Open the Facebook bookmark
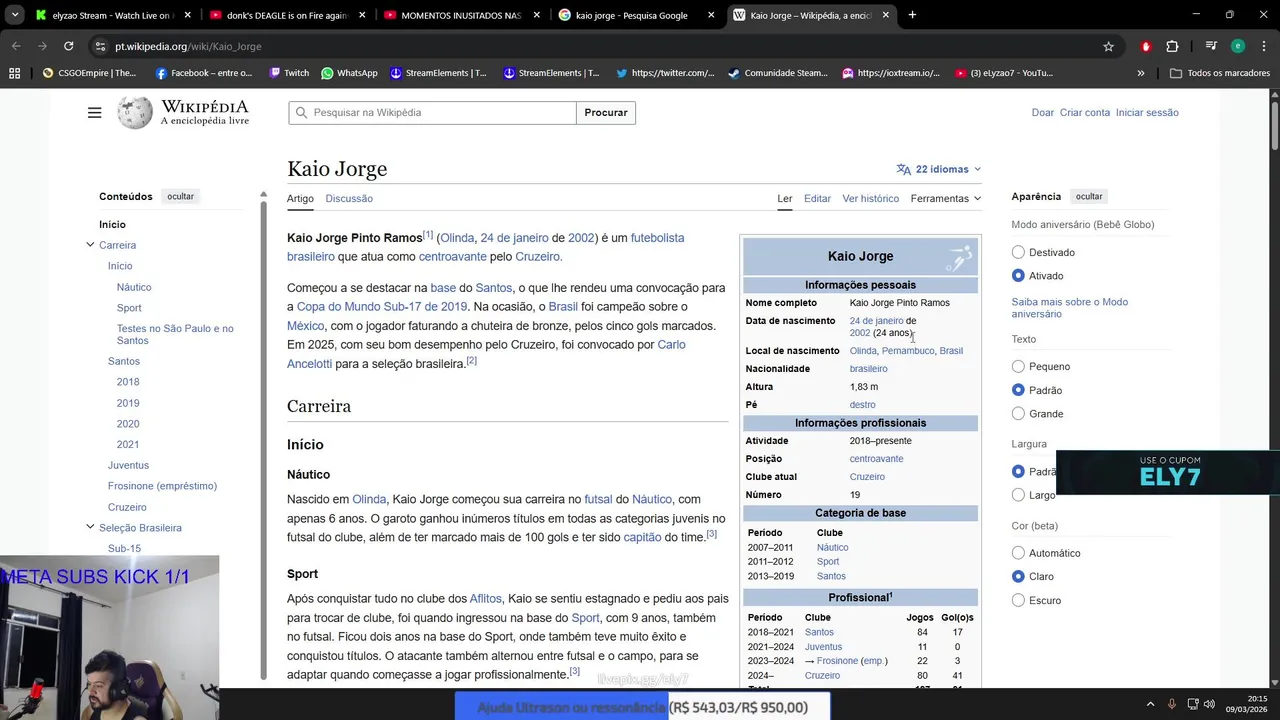 (x=204, y=73)
